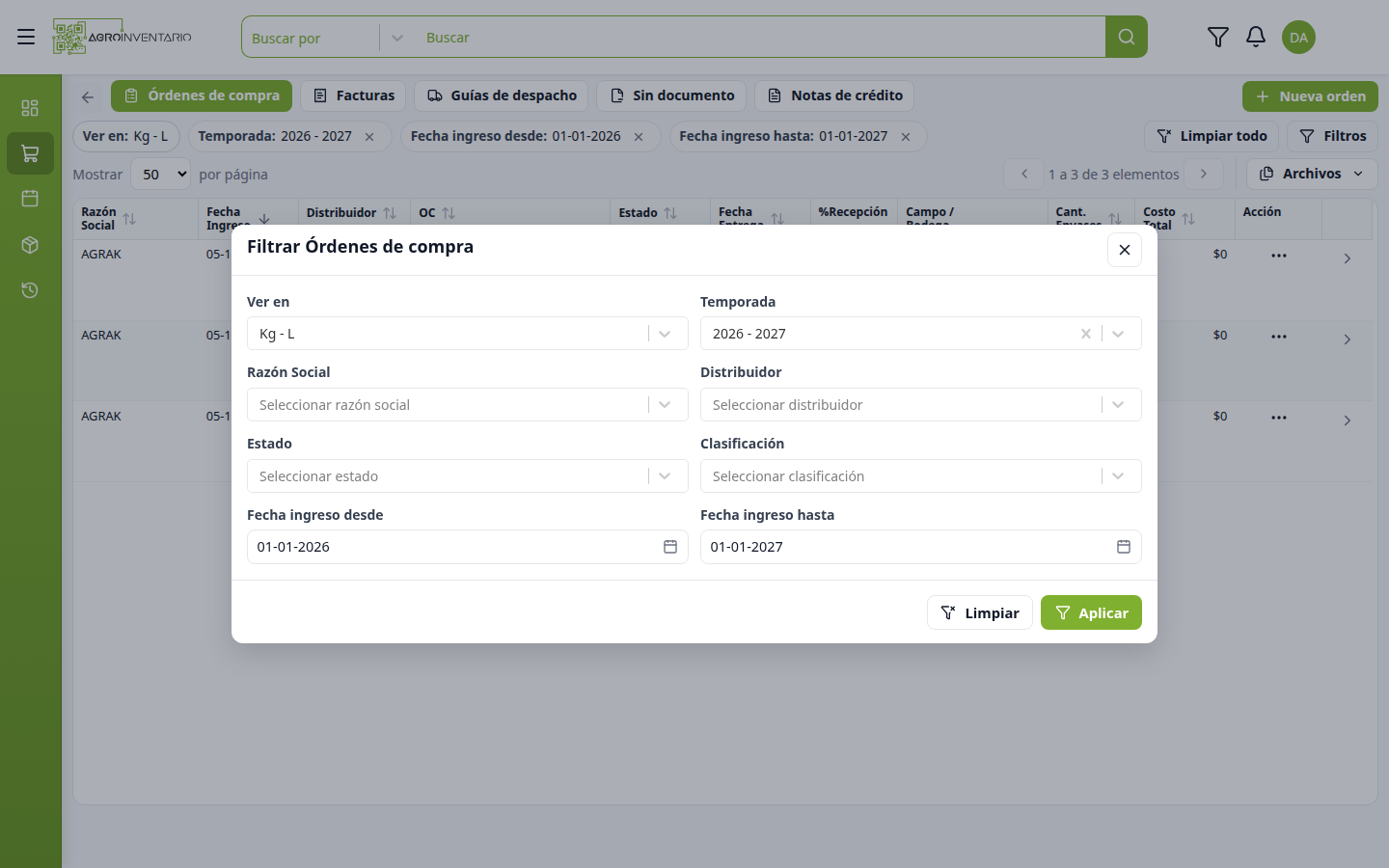The width and height of the screenshot is (1389, 868).
Task: Open the history clock sidebar icon
Action: tap(30, 290)
